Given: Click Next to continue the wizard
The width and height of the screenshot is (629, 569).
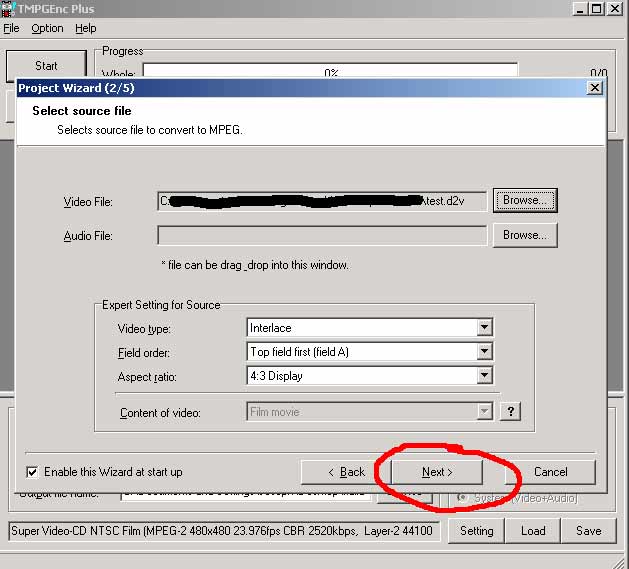Looking at the screenshot, I should 437,472.
